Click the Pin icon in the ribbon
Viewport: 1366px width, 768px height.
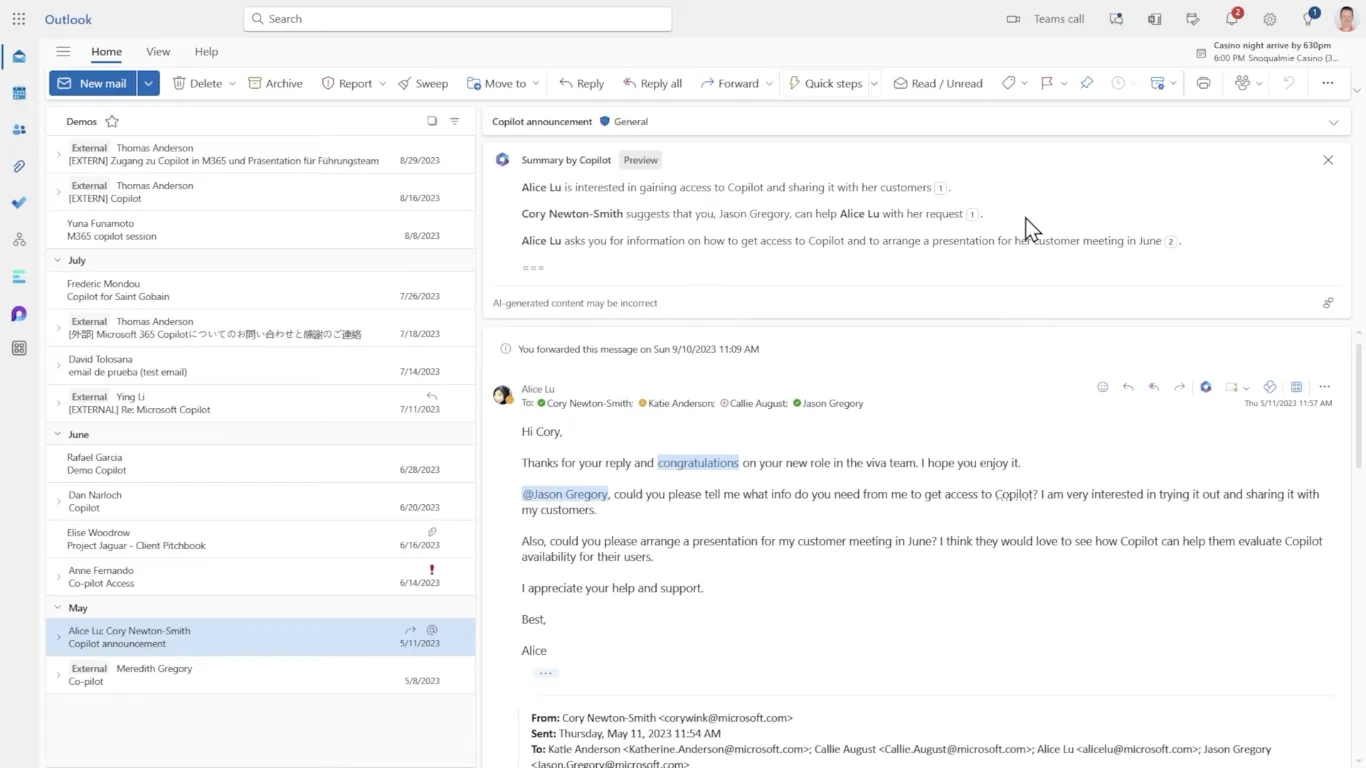point(1087,83)
